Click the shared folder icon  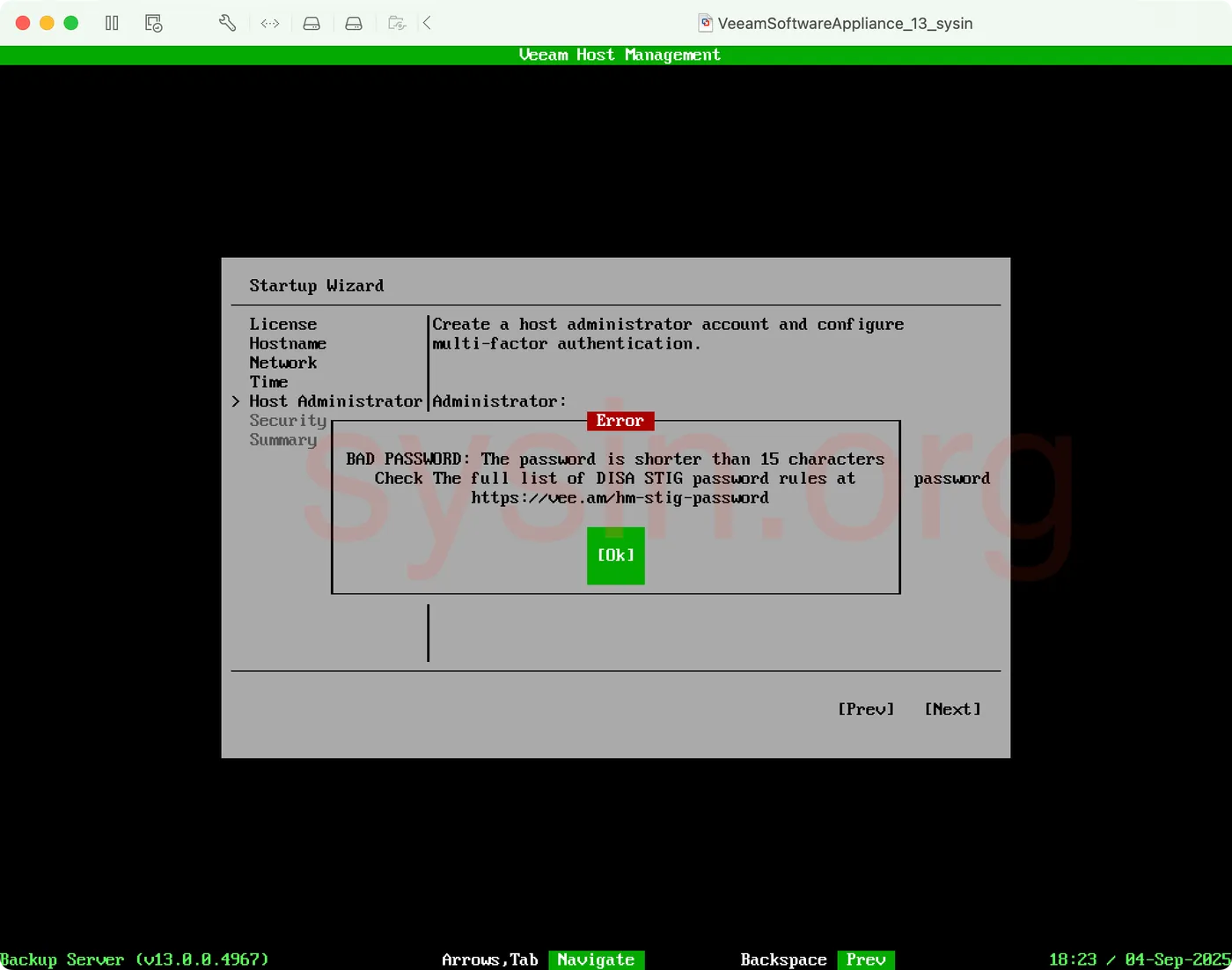click(x=397, y=24)
